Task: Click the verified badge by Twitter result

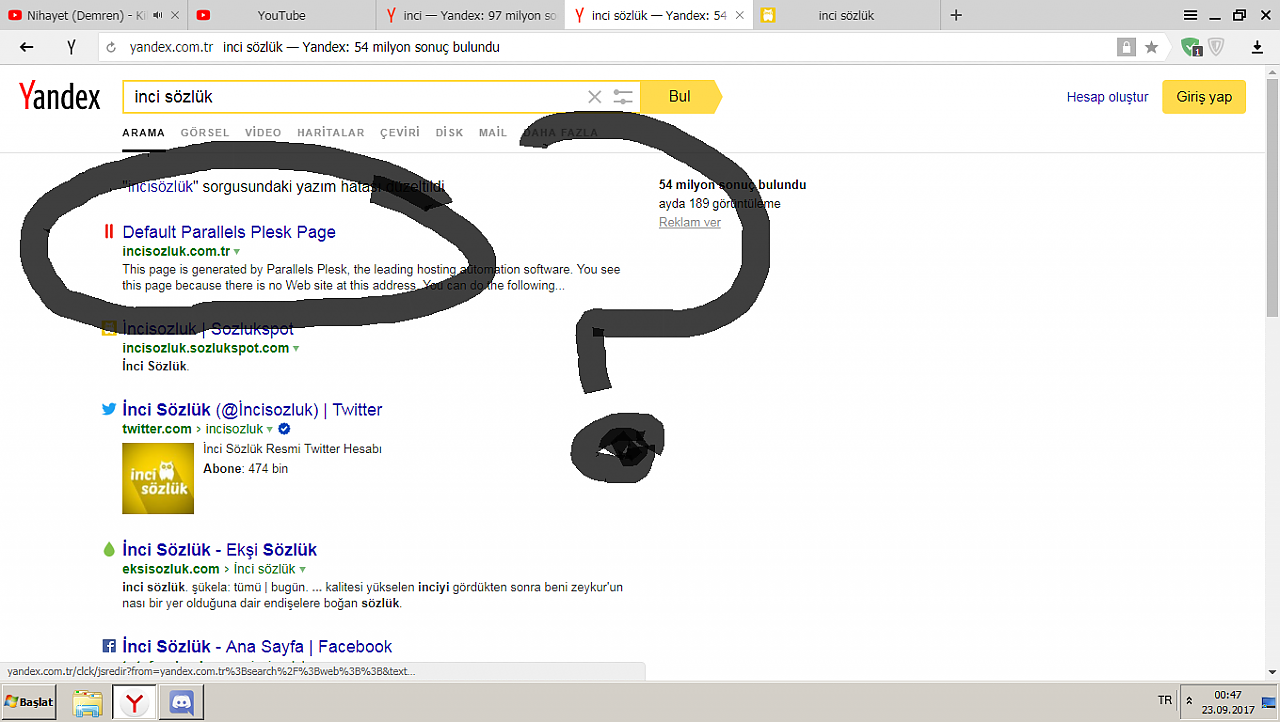Action: tap(284, 429)
